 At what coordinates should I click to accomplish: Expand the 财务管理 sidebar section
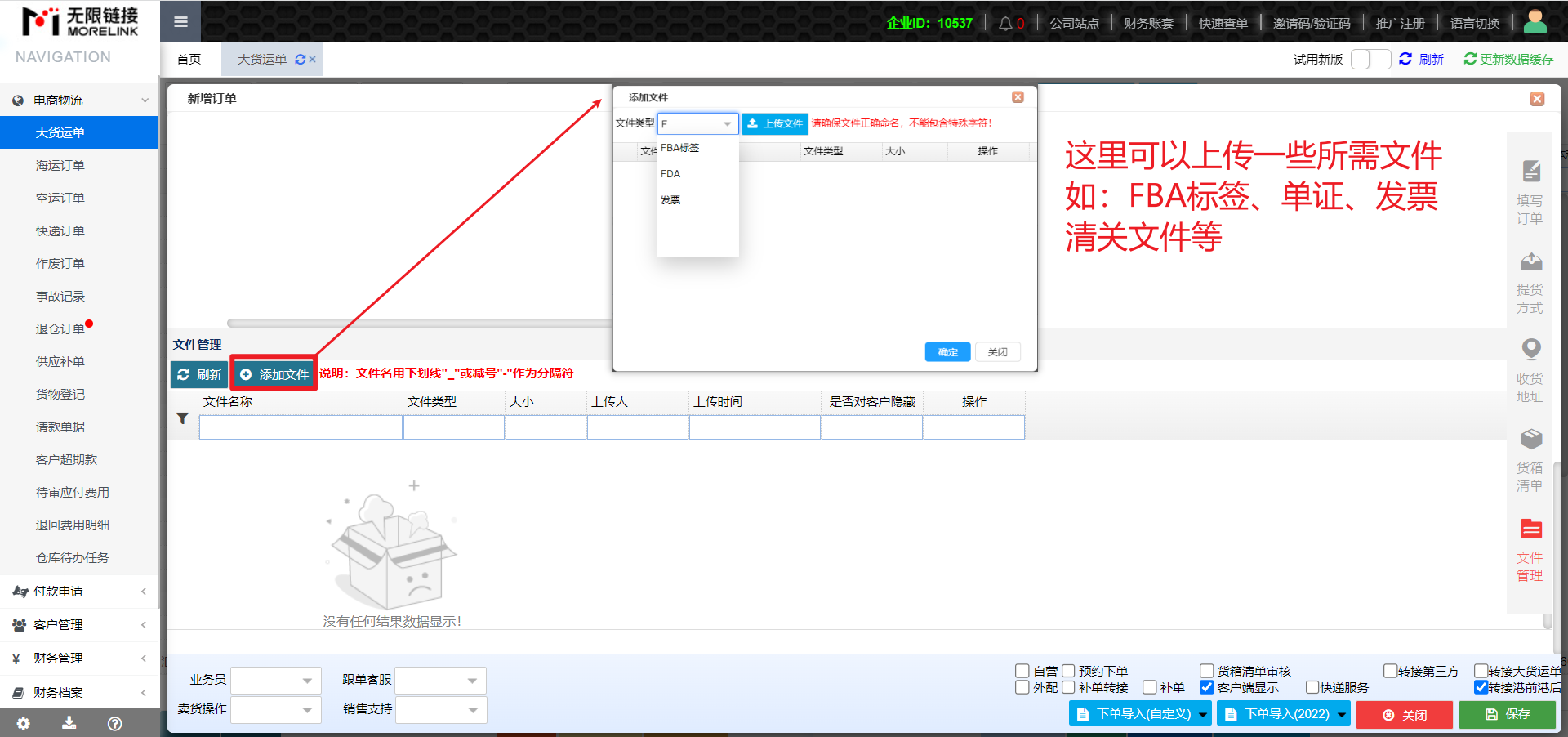pyautogui.click(x=79, y=658)
